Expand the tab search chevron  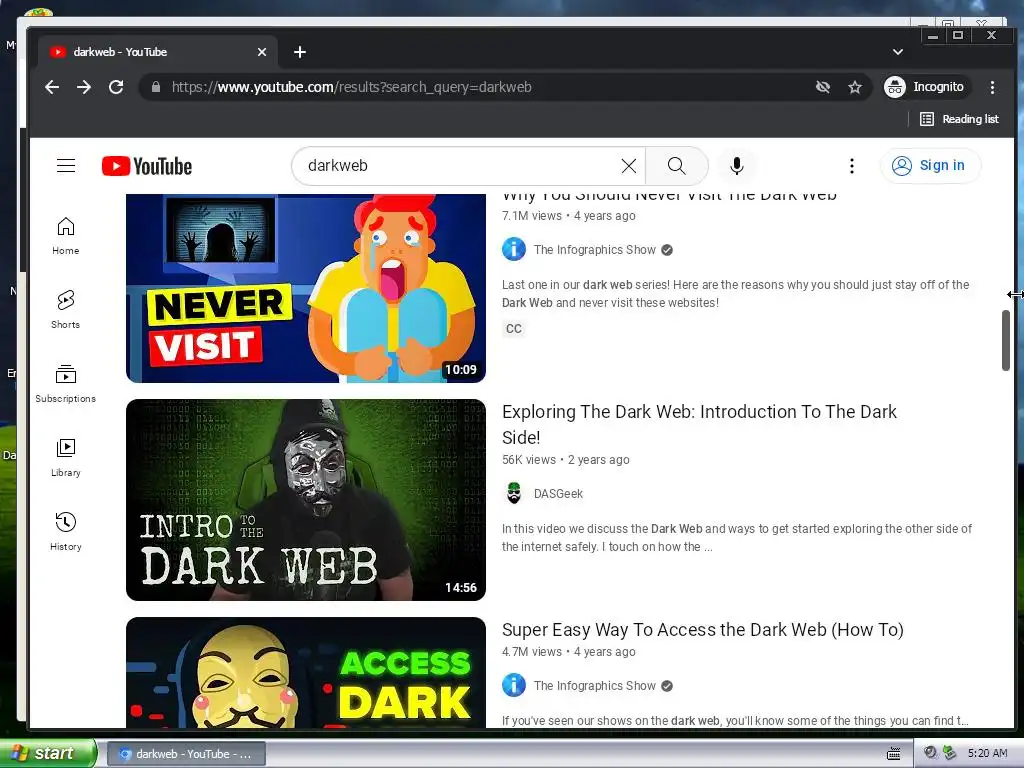[898, 52]
